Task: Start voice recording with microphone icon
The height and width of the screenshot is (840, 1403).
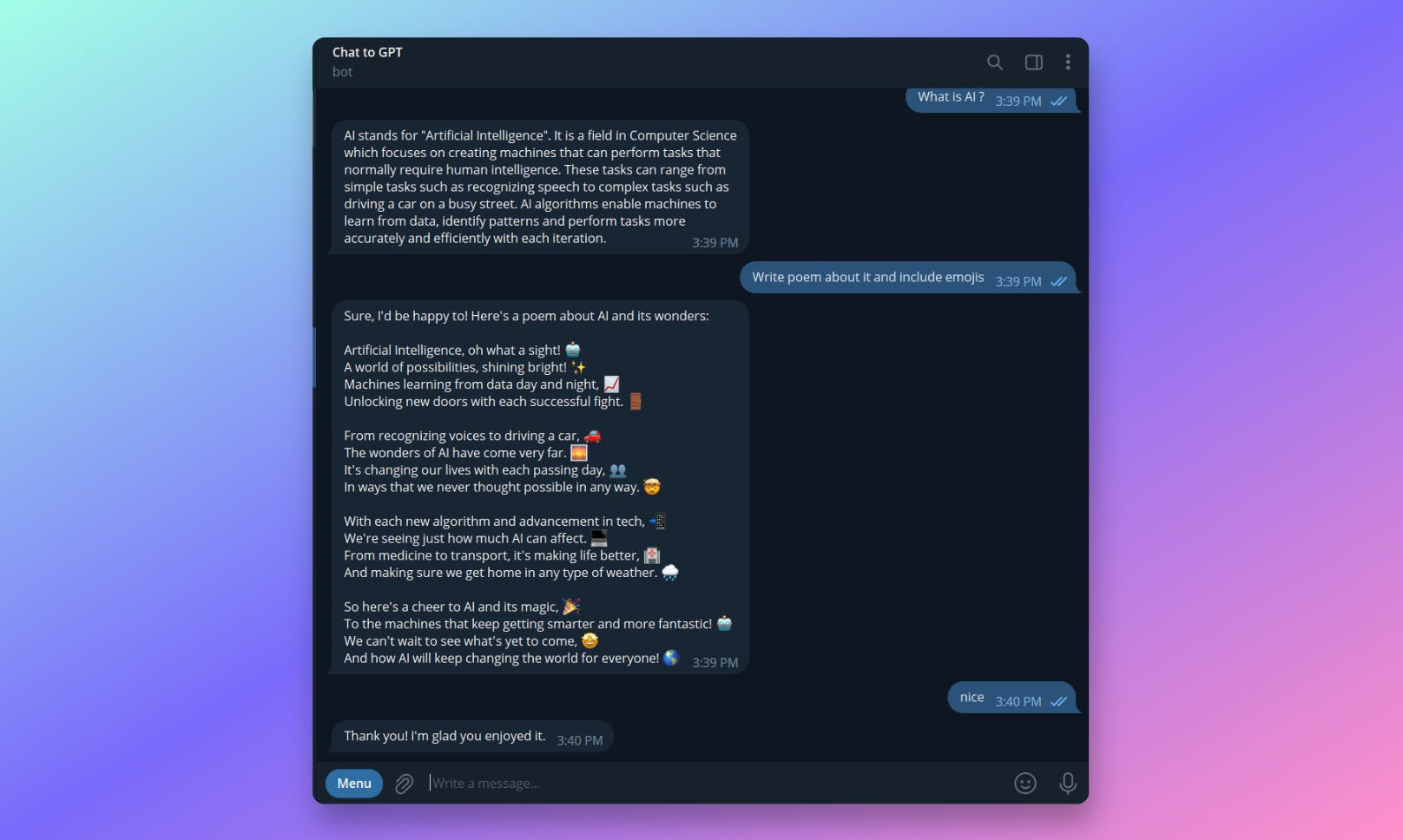Action: point(1068,784)
